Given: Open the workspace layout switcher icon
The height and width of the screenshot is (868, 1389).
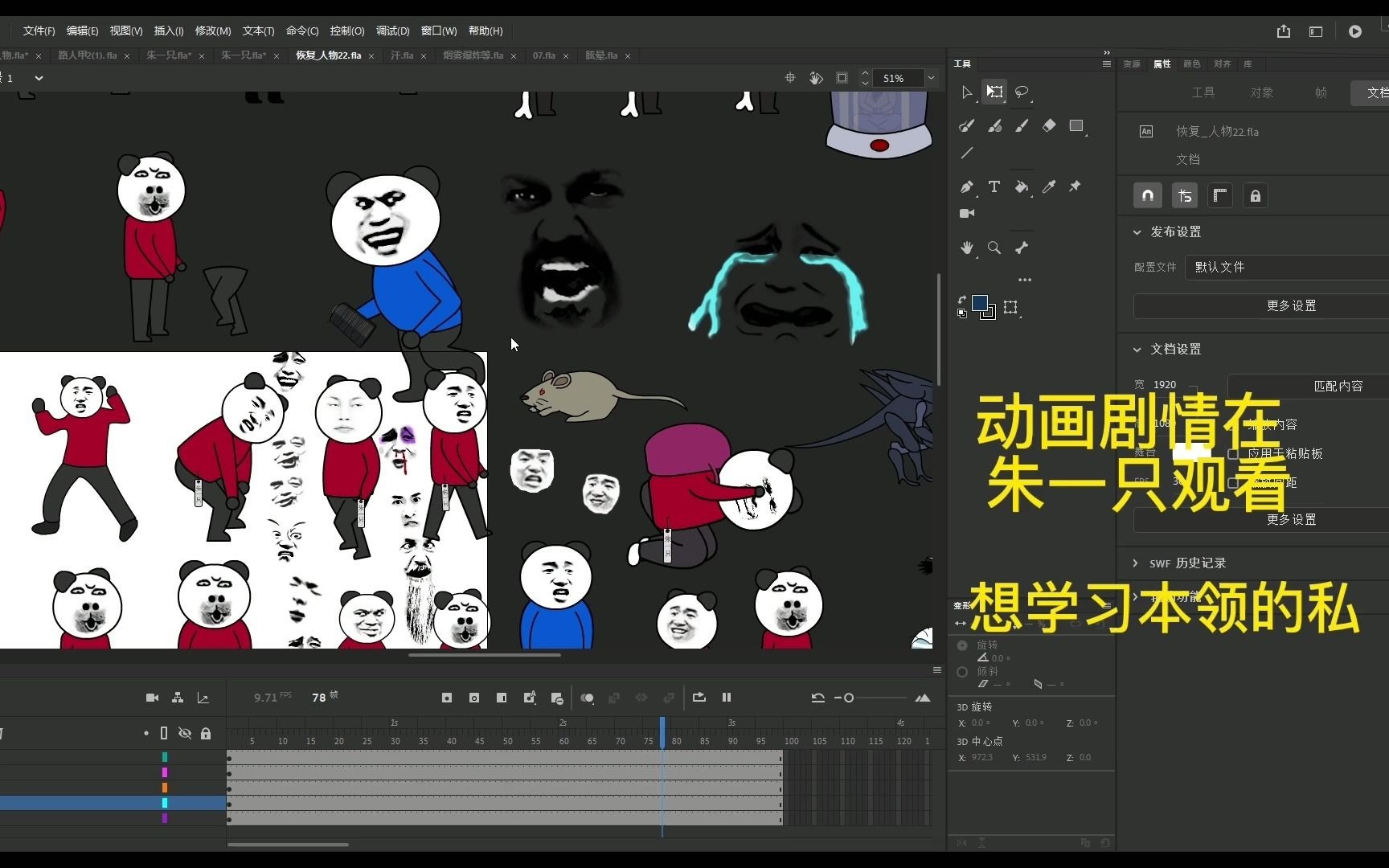Looking at the screenshot, I should tap(1316, 31).
